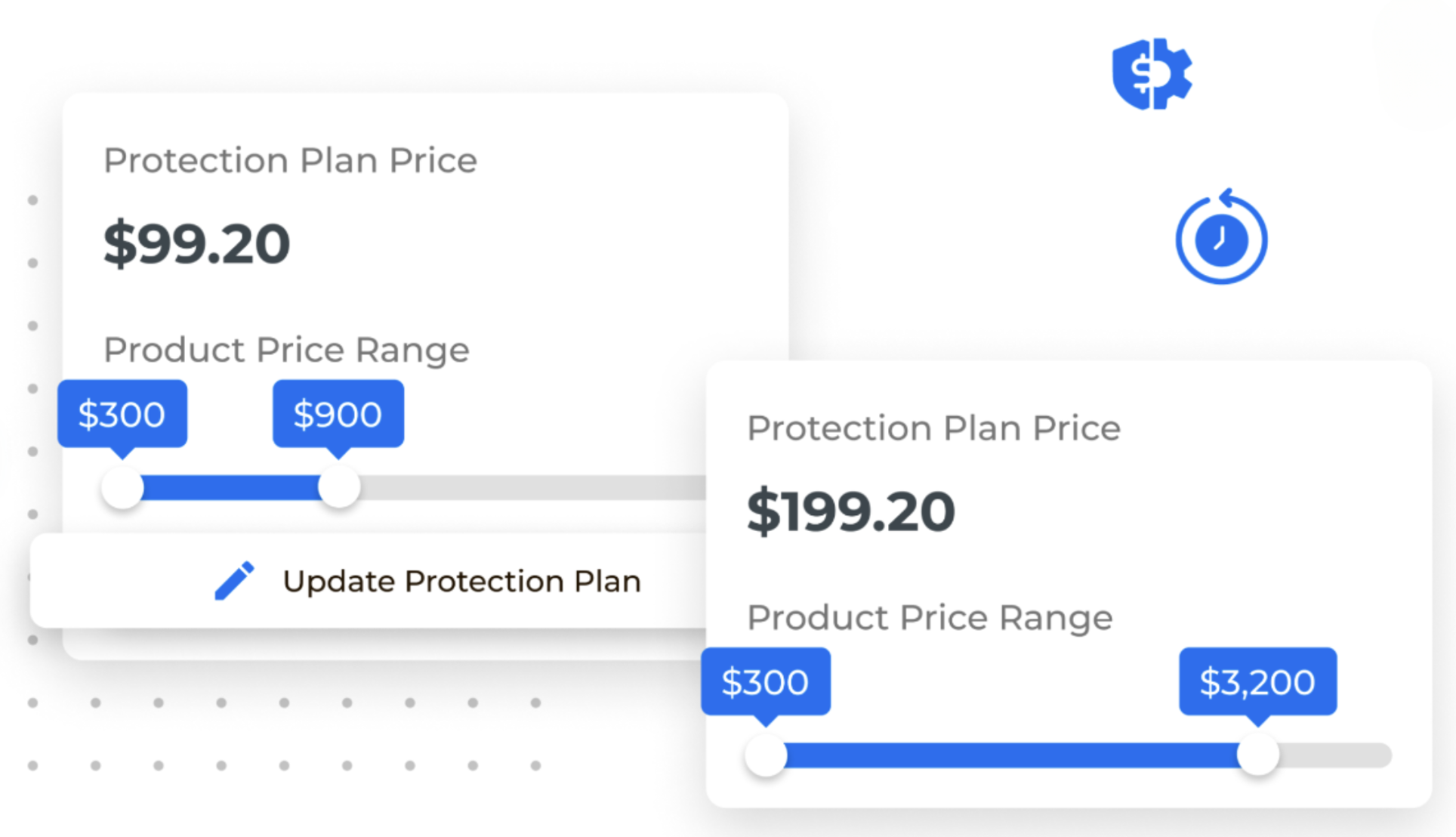1456x837 pixels.
Task: Click the $300 tooltip on the $99.20 card
Action: click(x=122, y=415)
